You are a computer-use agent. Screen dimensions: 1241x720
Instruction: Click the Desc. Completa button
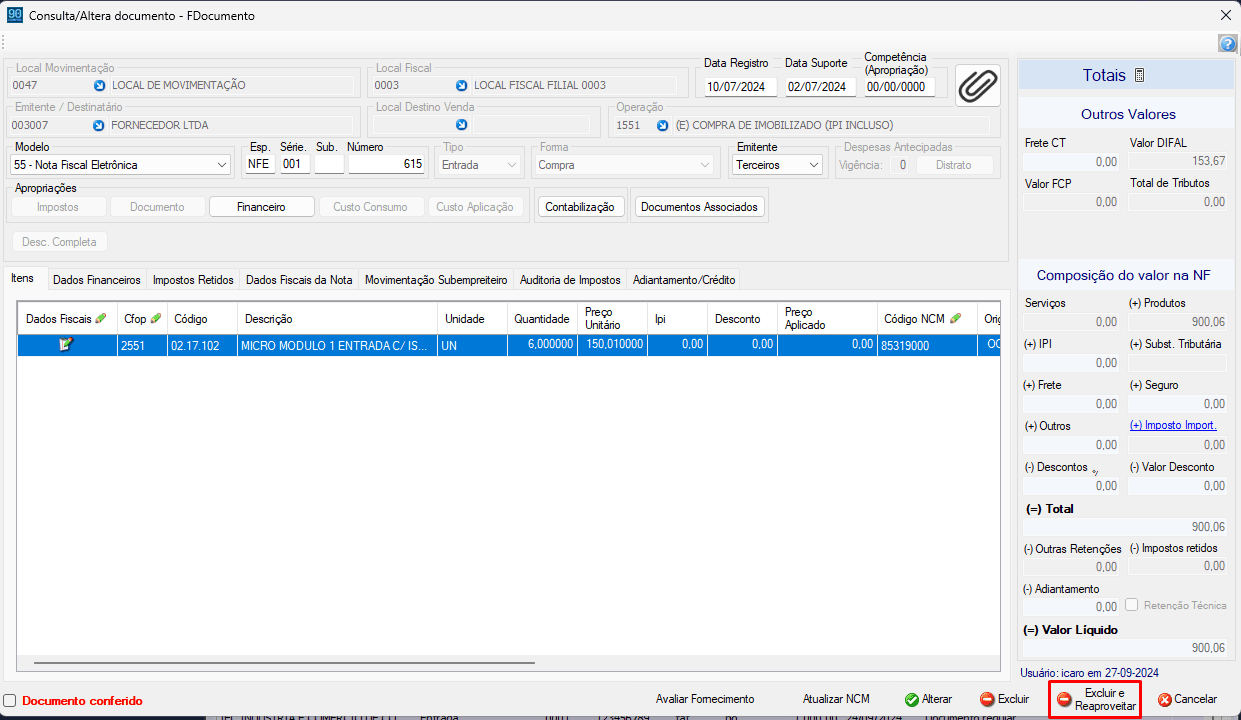pyautogui.click(x=59, y=242)
